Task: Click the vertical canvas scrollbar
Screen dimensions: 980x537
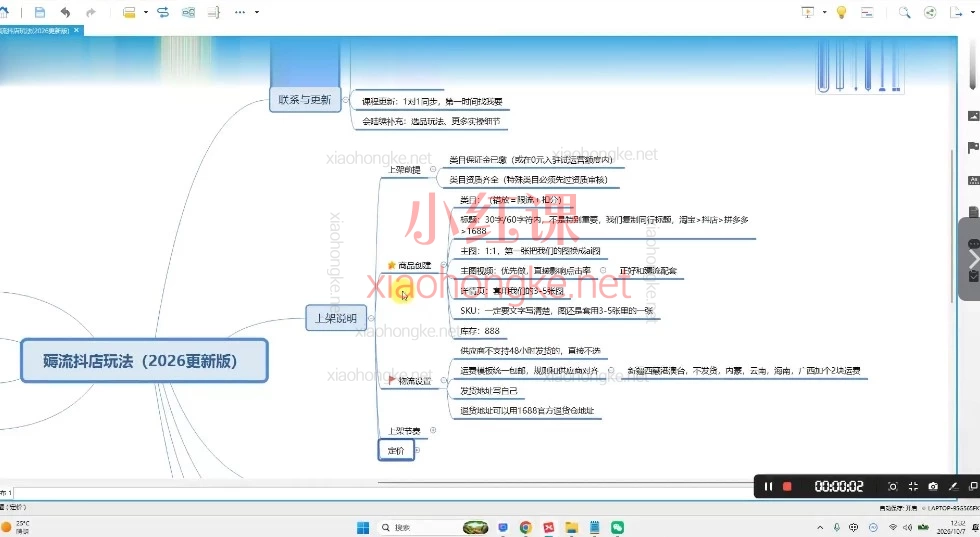Action: pos(952,226)
